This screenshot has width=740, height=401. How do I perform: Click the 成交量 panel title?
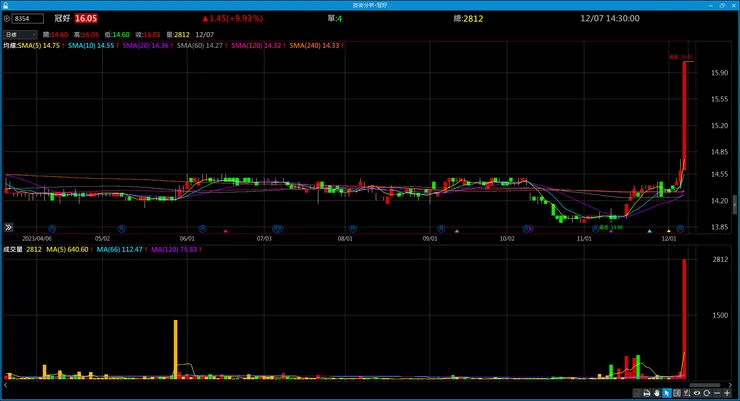coord(13,250)
